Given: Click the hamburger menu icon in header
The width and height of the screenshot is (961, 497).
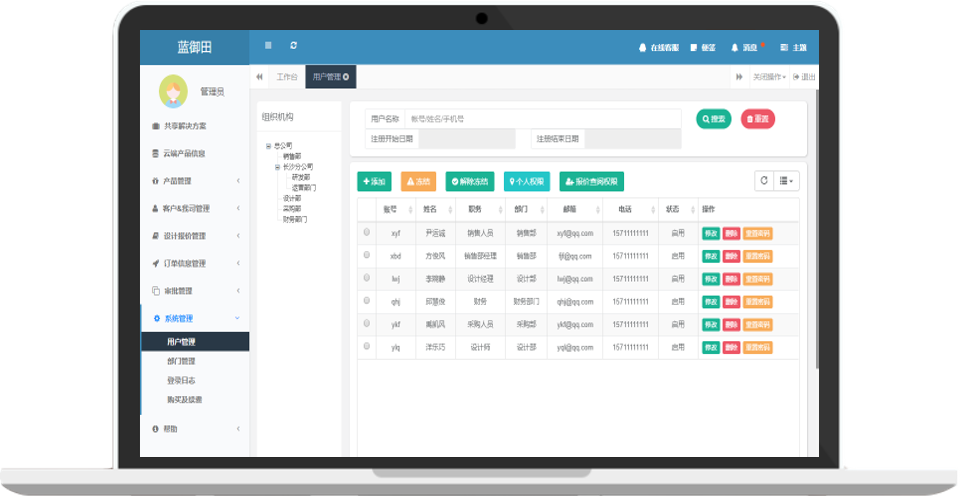Looking at the screenshot, I should click(x=268, y=46).
